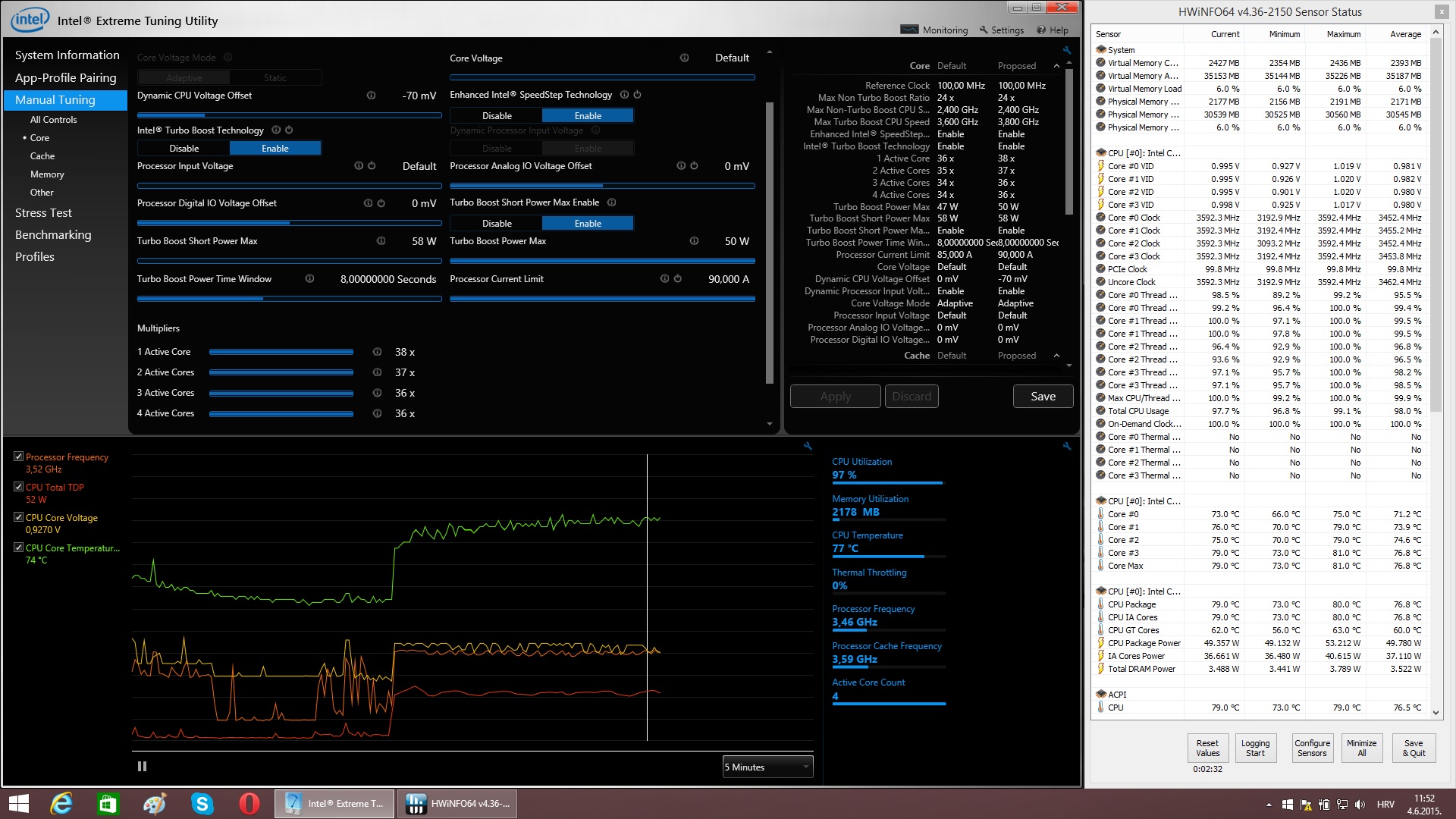
Task: Click info icon beside Dynamic CPU Voltage Offset
Action: (x=371, y=96)
